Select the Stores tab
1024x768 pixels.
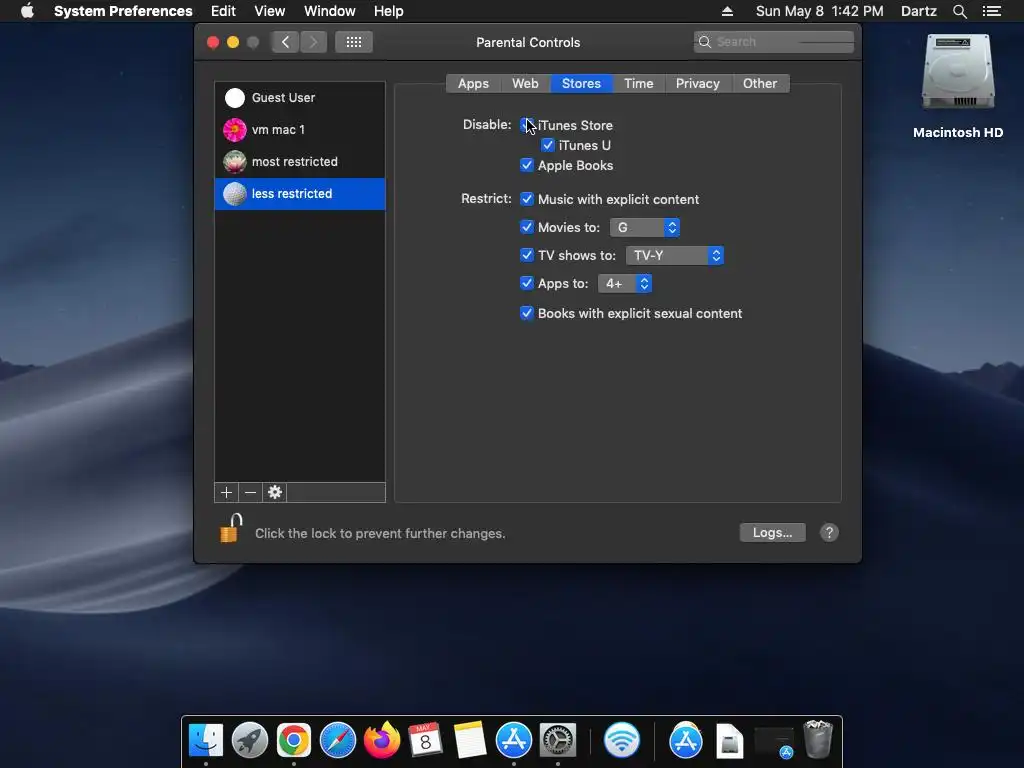581,84
